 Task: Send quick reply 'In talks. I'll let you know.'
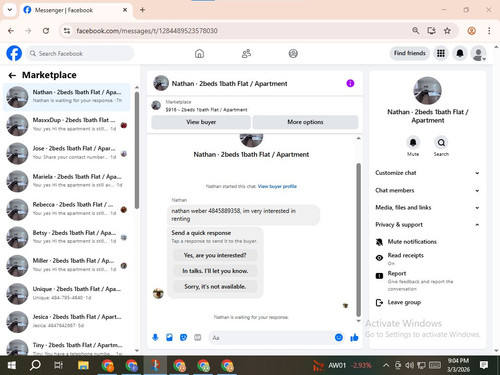tap(215, 271)
